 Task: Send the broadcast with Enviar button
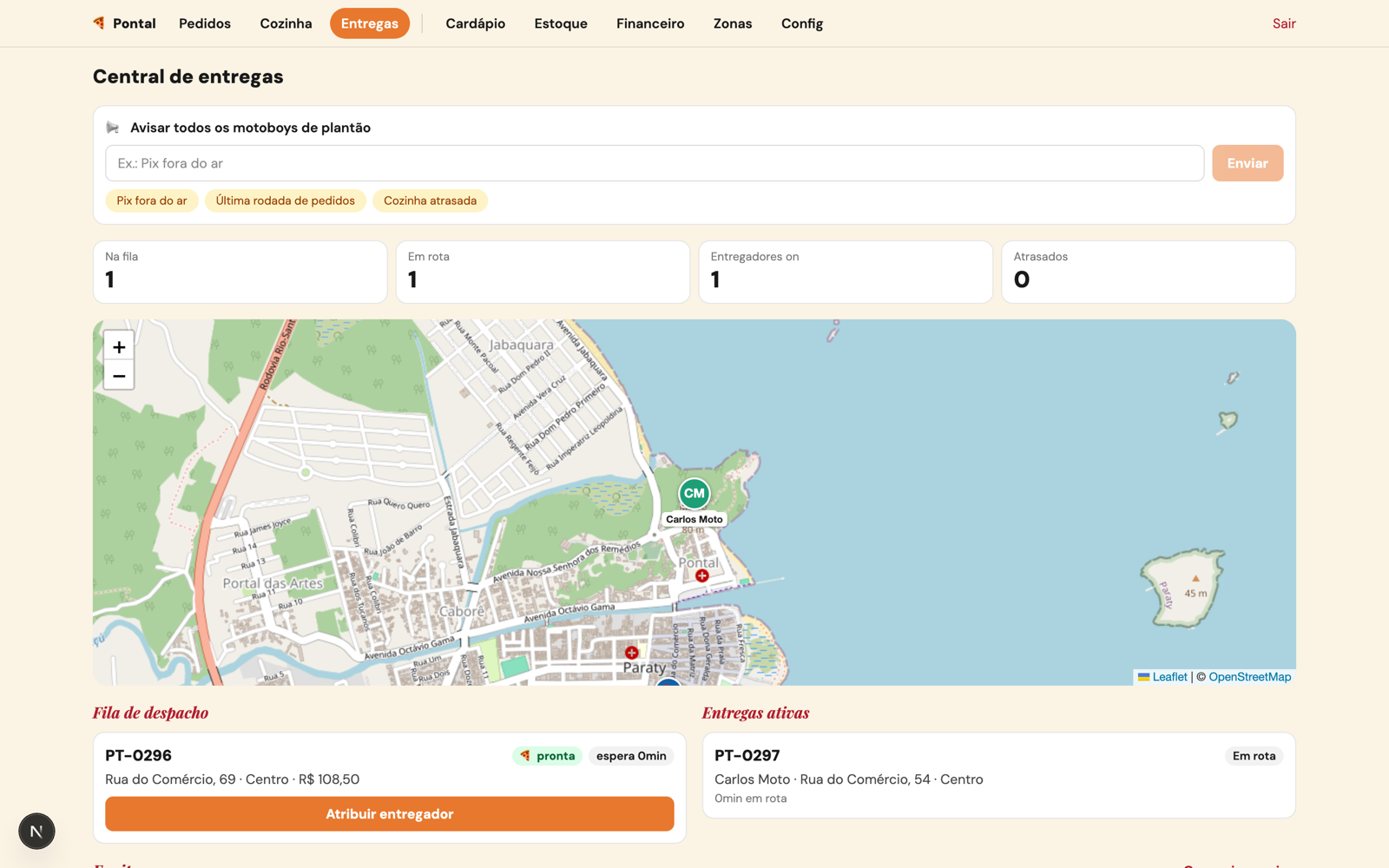click(x=1247, y=163)
